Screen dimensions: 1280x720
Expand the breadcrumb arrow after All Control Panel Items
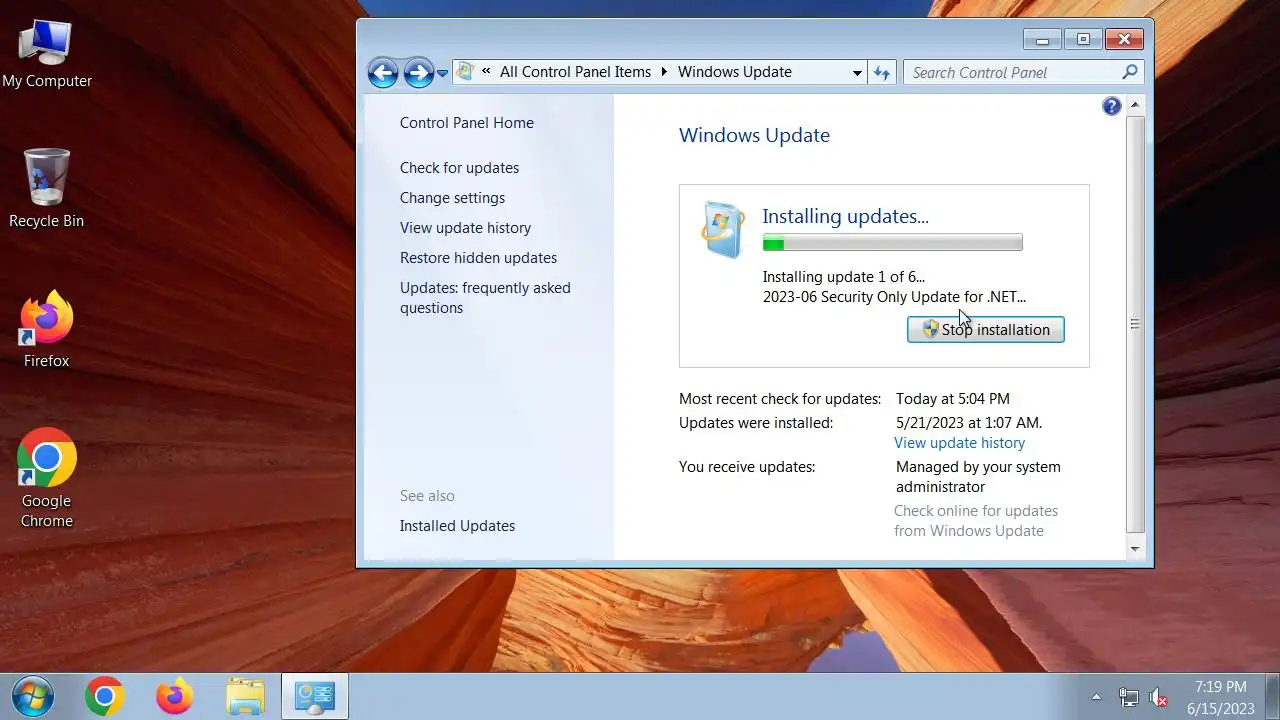click(x=664, y=72)
